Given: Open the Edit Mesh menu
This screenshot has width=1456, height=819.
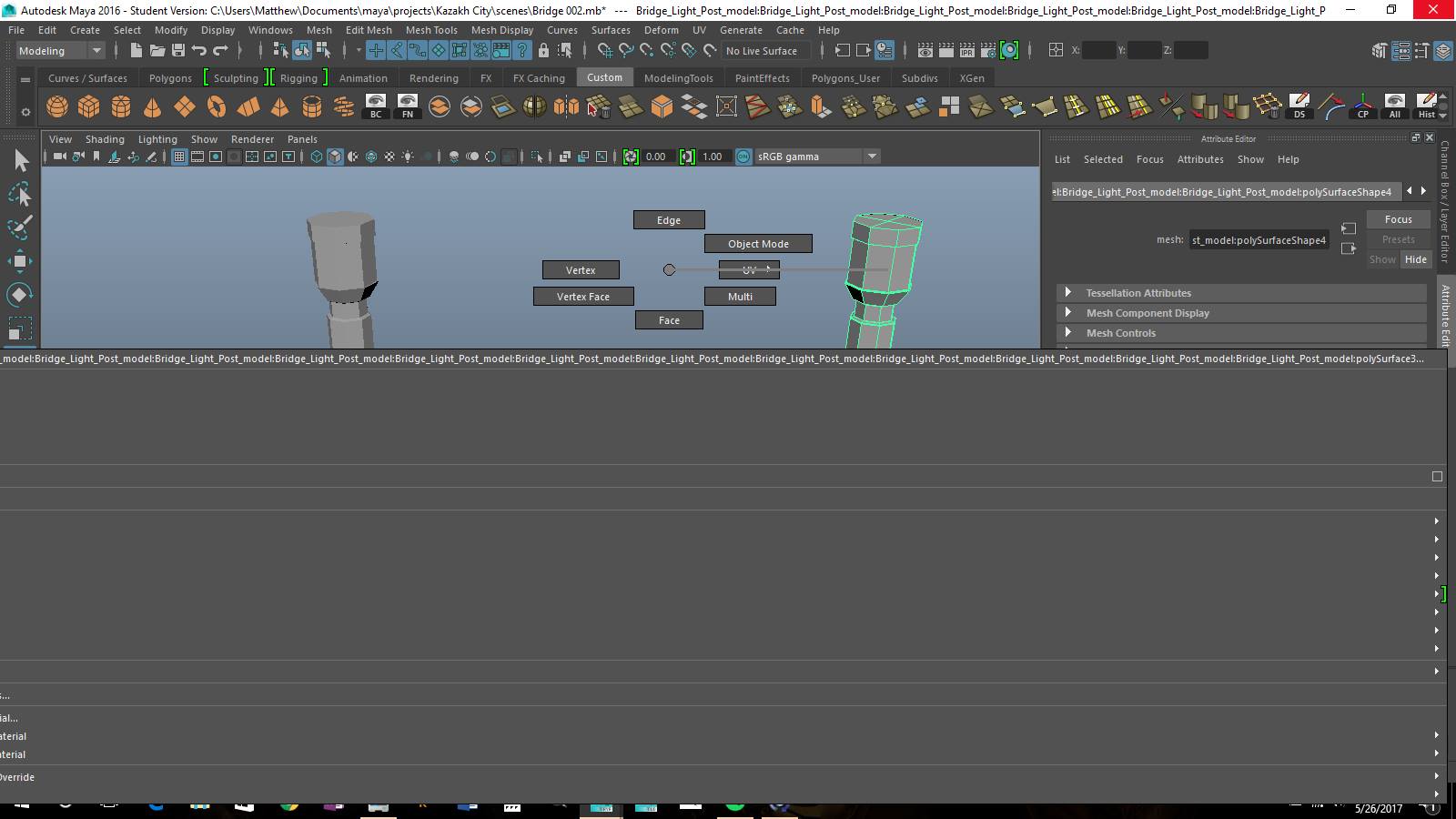Looking at the screenshot, I should tap(369, 30).
